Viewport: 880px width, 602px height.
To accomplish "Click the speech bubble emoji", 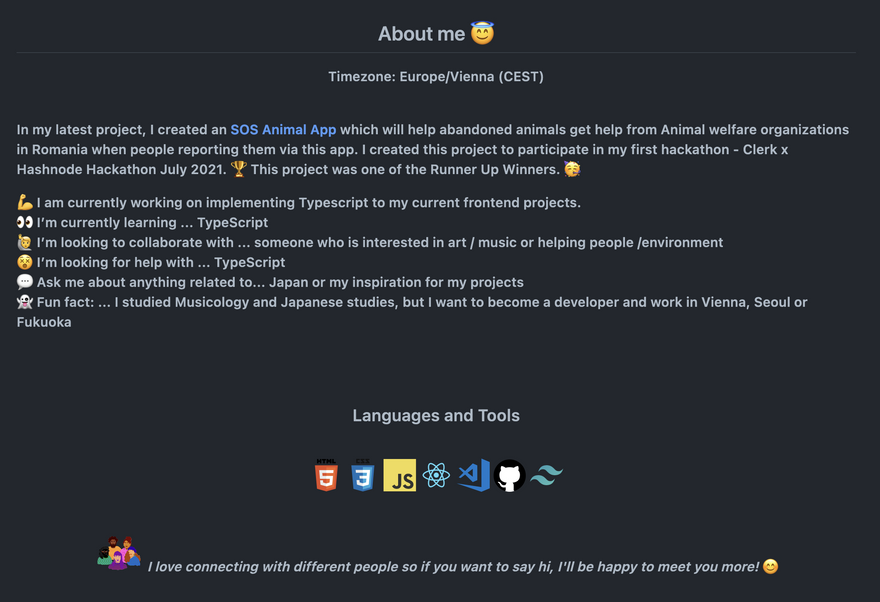I will 25,283.
